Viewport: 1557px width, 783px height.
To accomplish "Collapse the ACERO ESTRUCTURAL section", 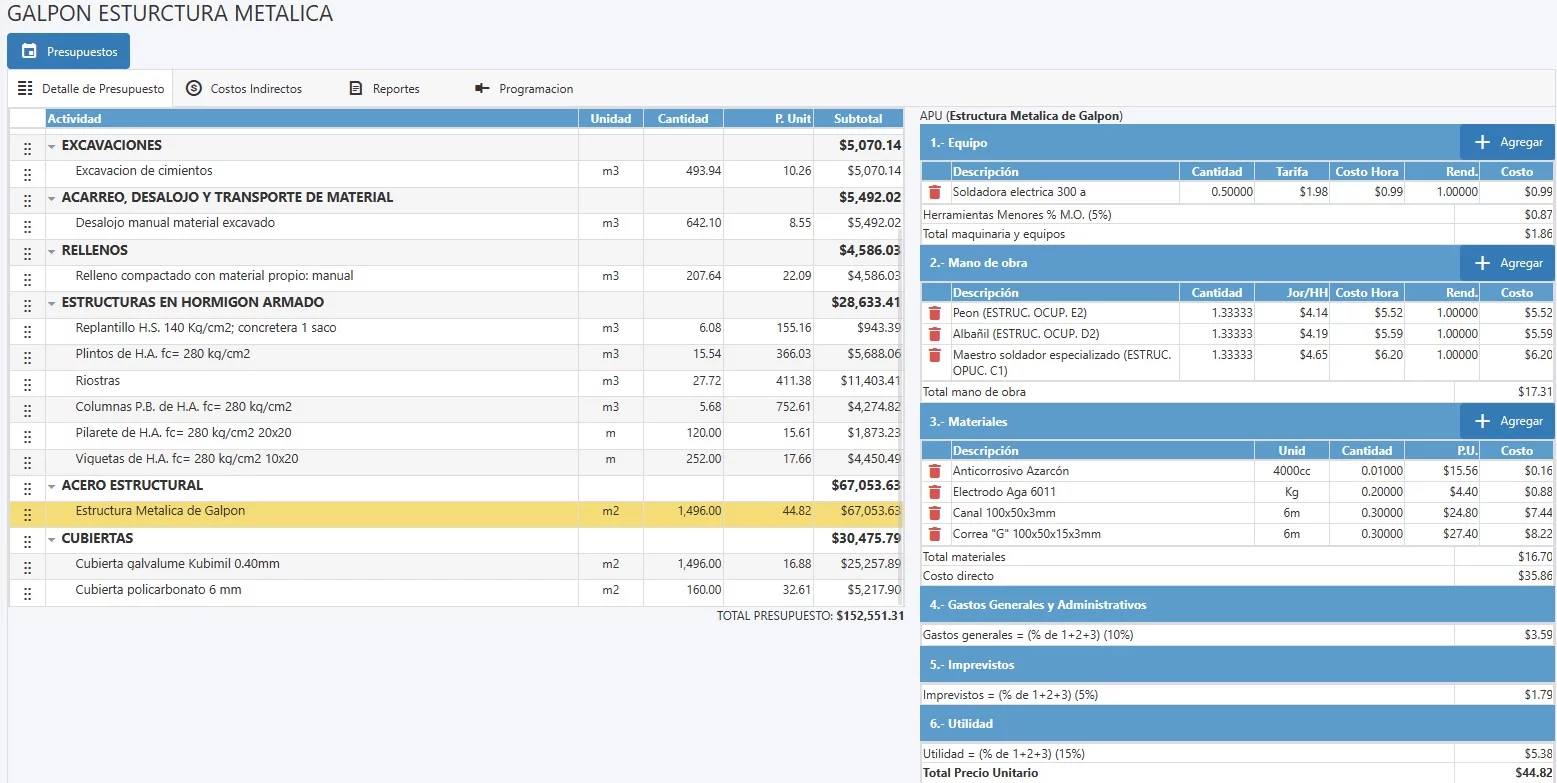I will 52,486.
